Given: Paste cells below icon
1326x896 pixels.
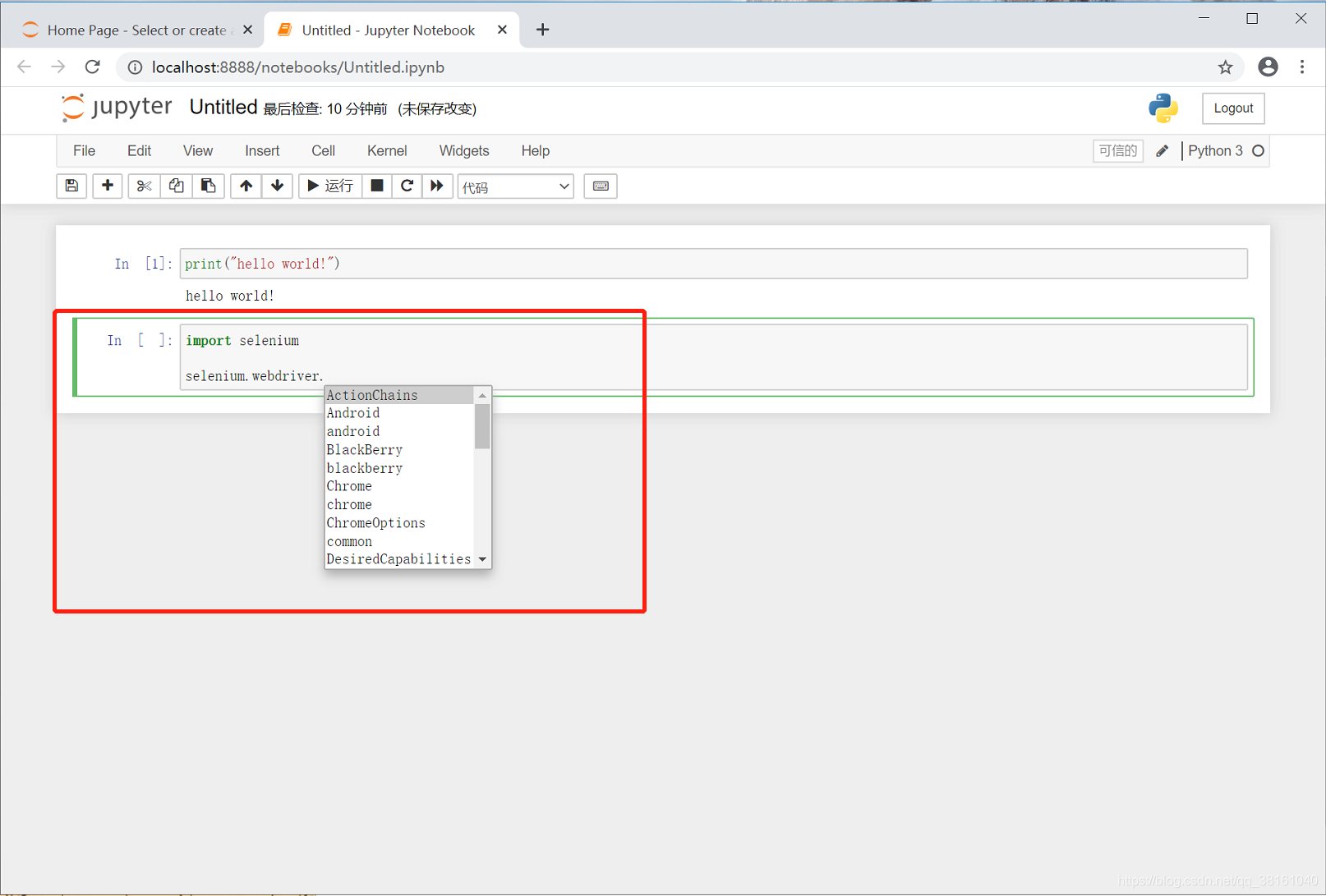Looking at the screenshot, I should [208, 186].
